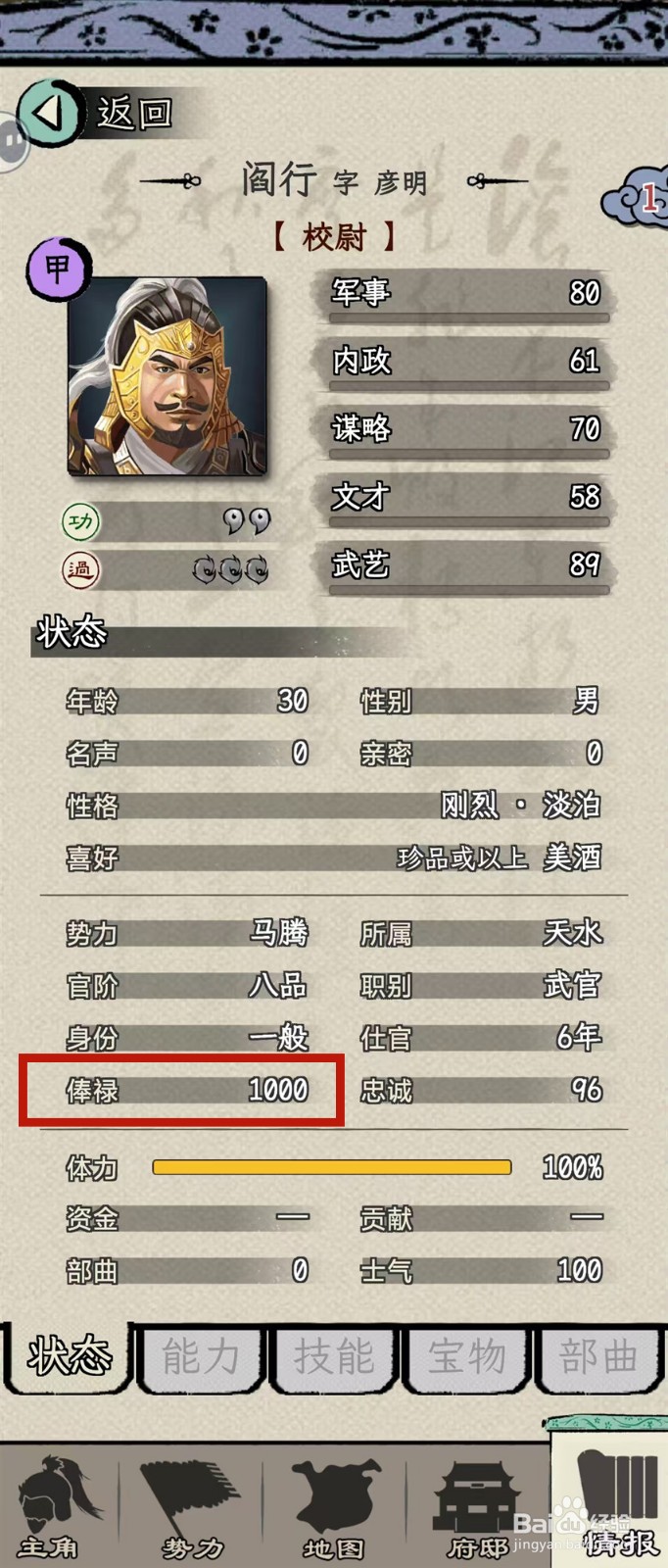Switch to the 技能 tab

[334, 1357]
